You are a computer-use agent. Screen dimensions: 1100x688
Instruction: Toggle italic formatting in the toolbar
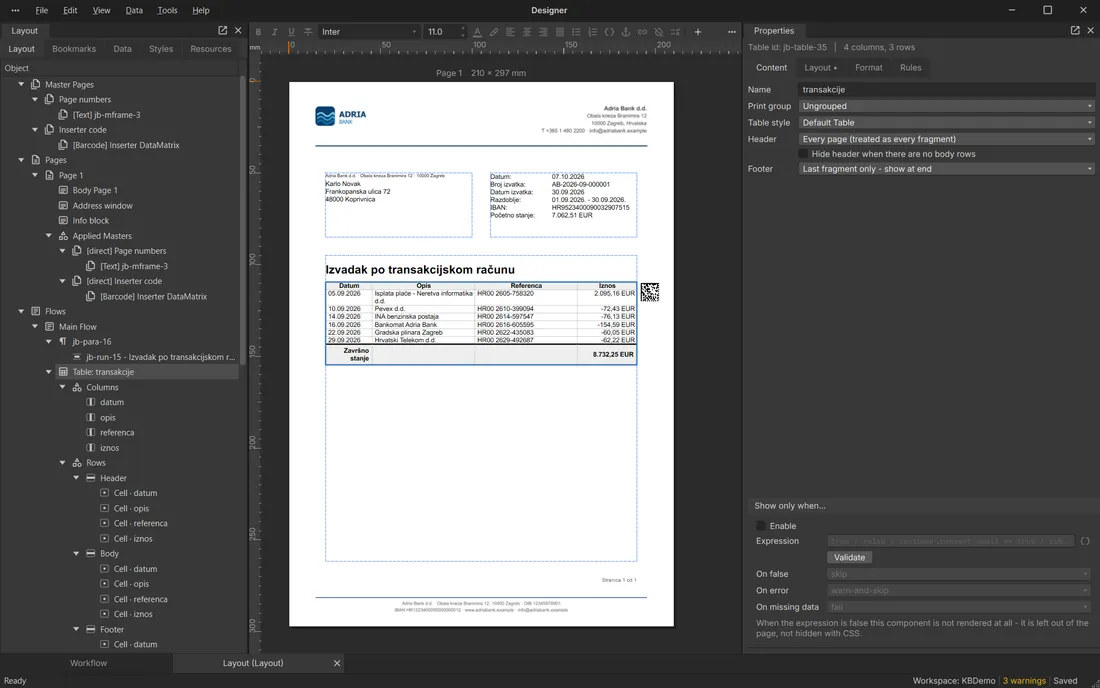click(274, 32)
